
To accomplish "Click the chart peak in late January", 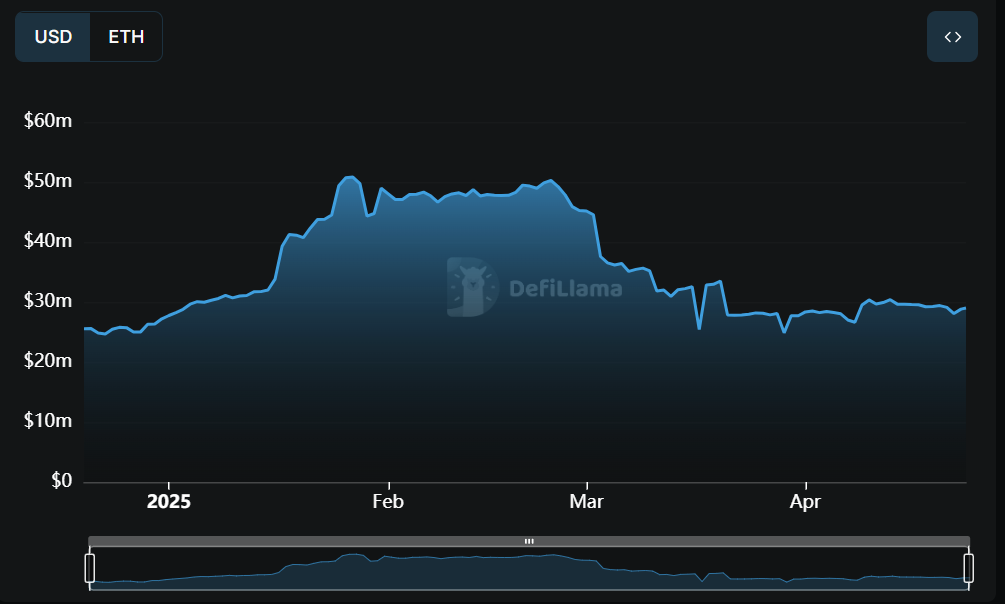I will click(349, 177).
